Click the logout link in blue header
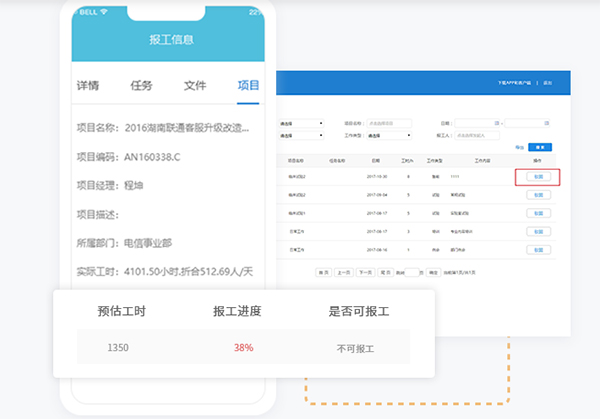This screenshot has height=419, width=600. pyautogui.click(x=548, y=83)
